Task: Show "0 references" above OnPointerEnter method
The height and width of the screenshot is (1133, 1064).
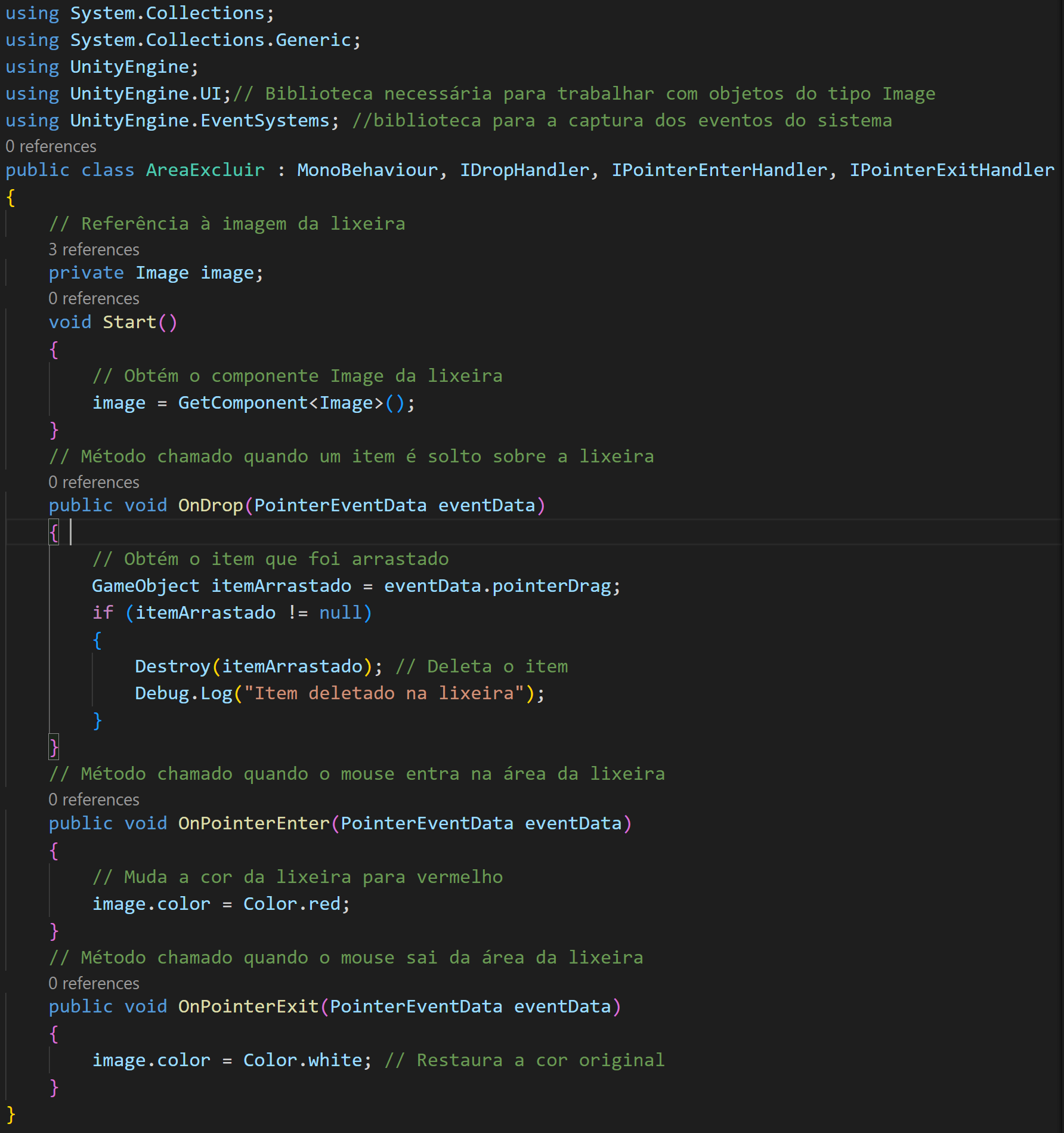Action: point(94,799)
